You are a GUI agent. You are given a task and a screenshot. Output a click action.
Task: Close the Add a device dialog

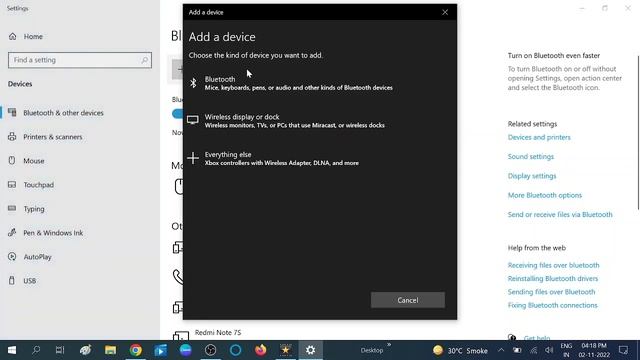click(445, 12)
